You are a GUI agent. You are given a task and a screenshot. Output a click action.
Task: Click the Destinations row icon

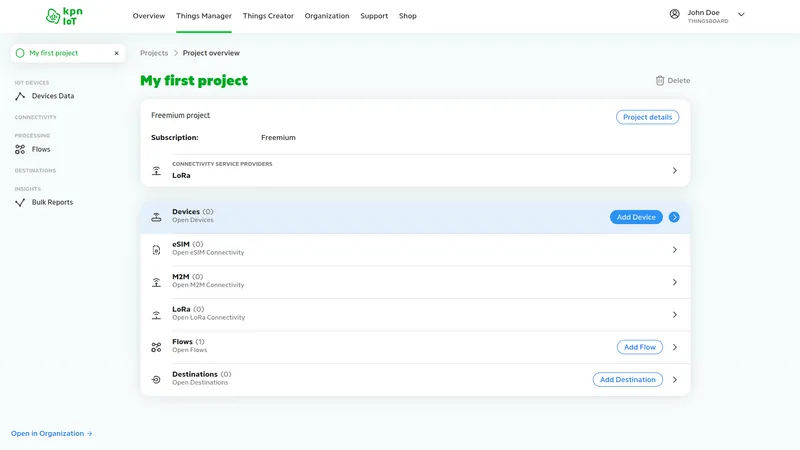coord(156,380)
